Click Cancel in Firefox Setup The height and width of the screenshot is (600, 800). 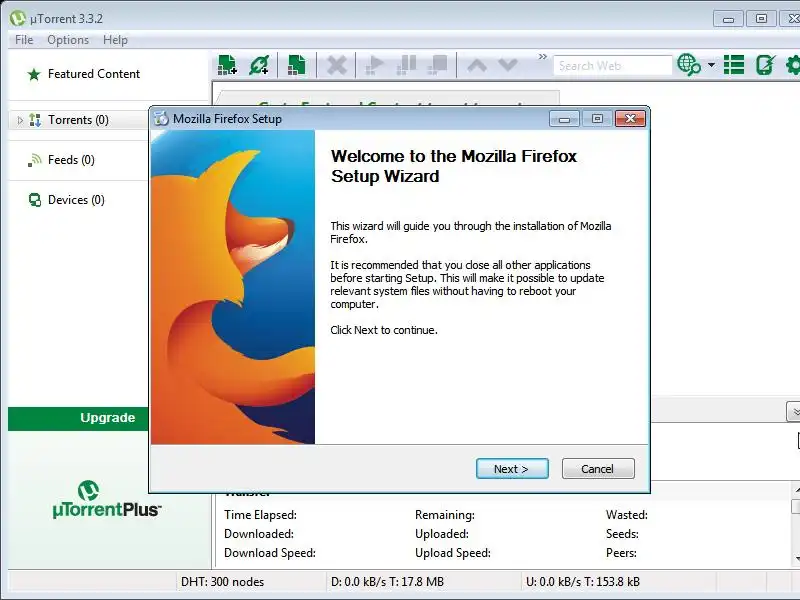(598, 468)
